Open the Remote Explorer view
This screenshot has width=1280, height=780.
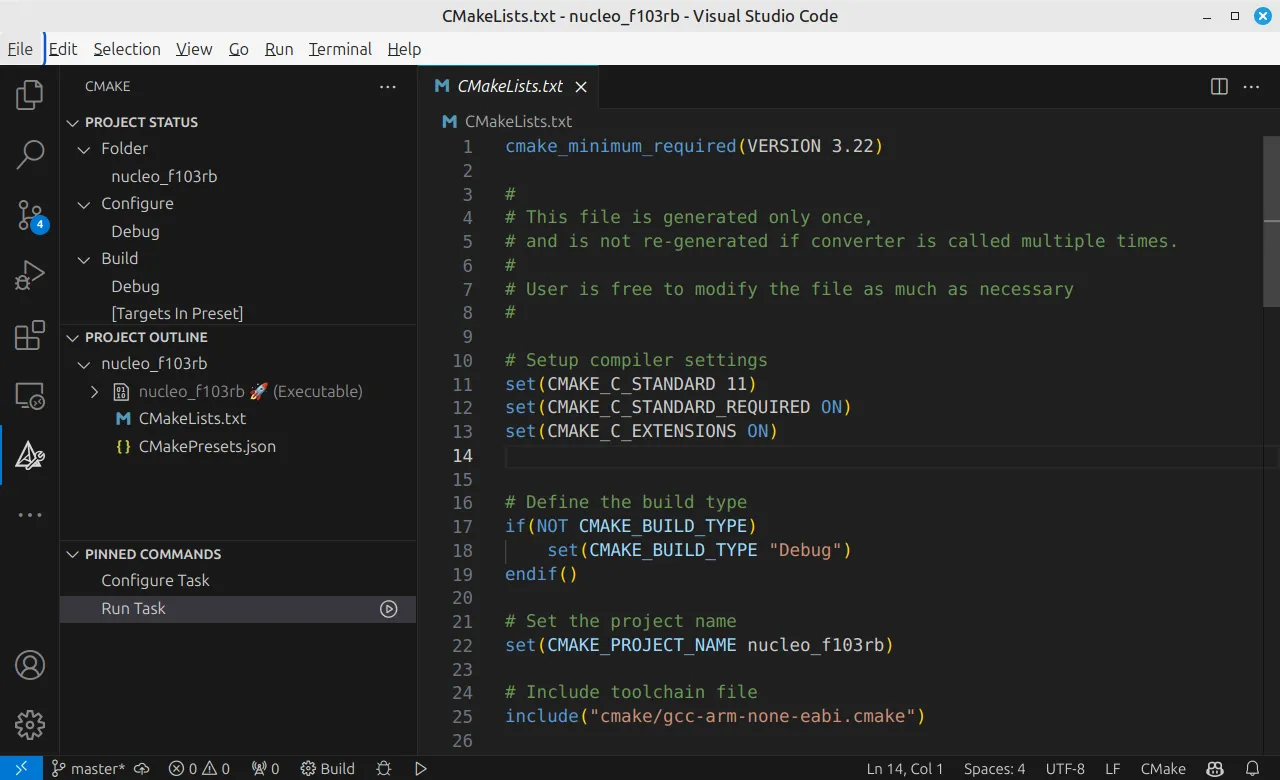pos(30,395)
